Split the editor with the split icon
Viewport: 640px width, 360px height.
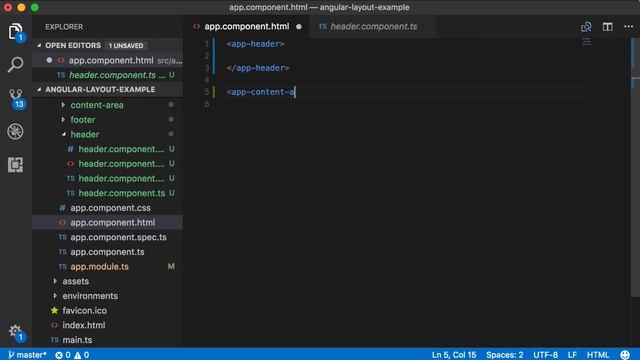pyautogui.click(x=607, y=27)
